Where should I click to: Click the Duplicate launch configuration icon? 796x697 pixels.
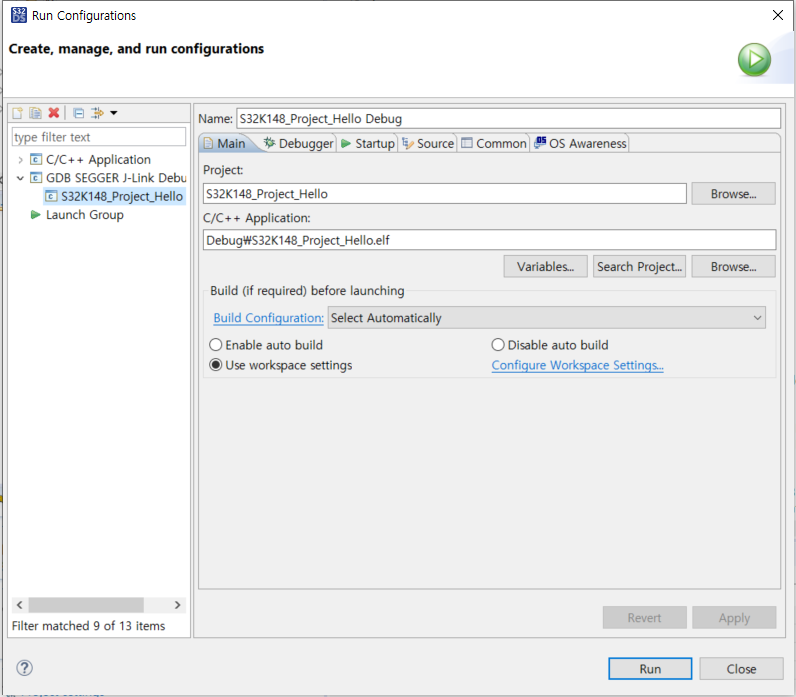pyautogui.click(x=35, y=113)
